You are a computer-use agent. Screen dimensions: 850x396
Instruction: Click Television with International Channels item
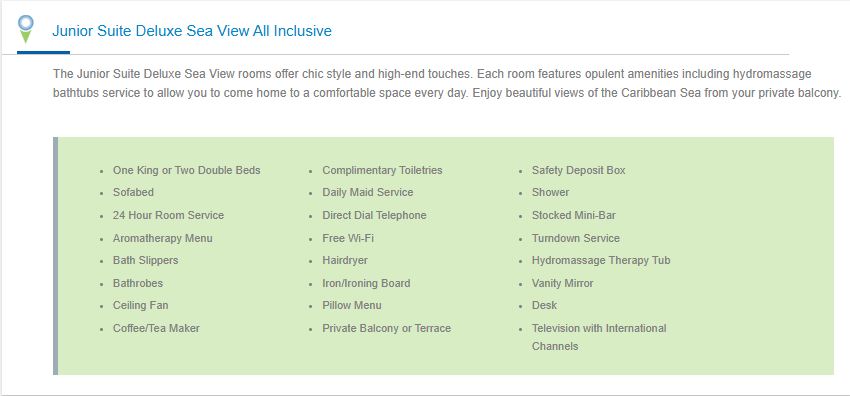click(x=599, y=337)
